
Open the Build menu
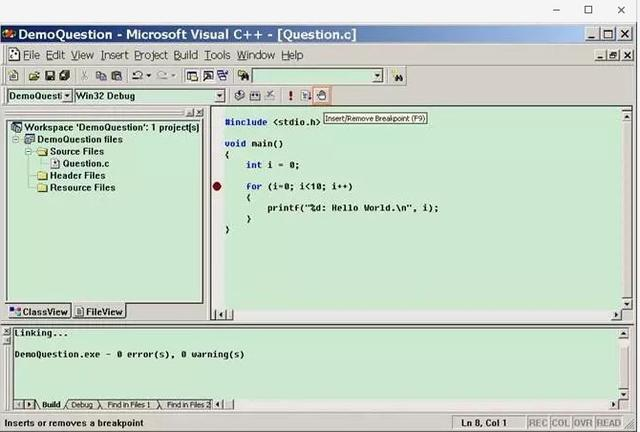pyautogui.click(x=186, y=55)
